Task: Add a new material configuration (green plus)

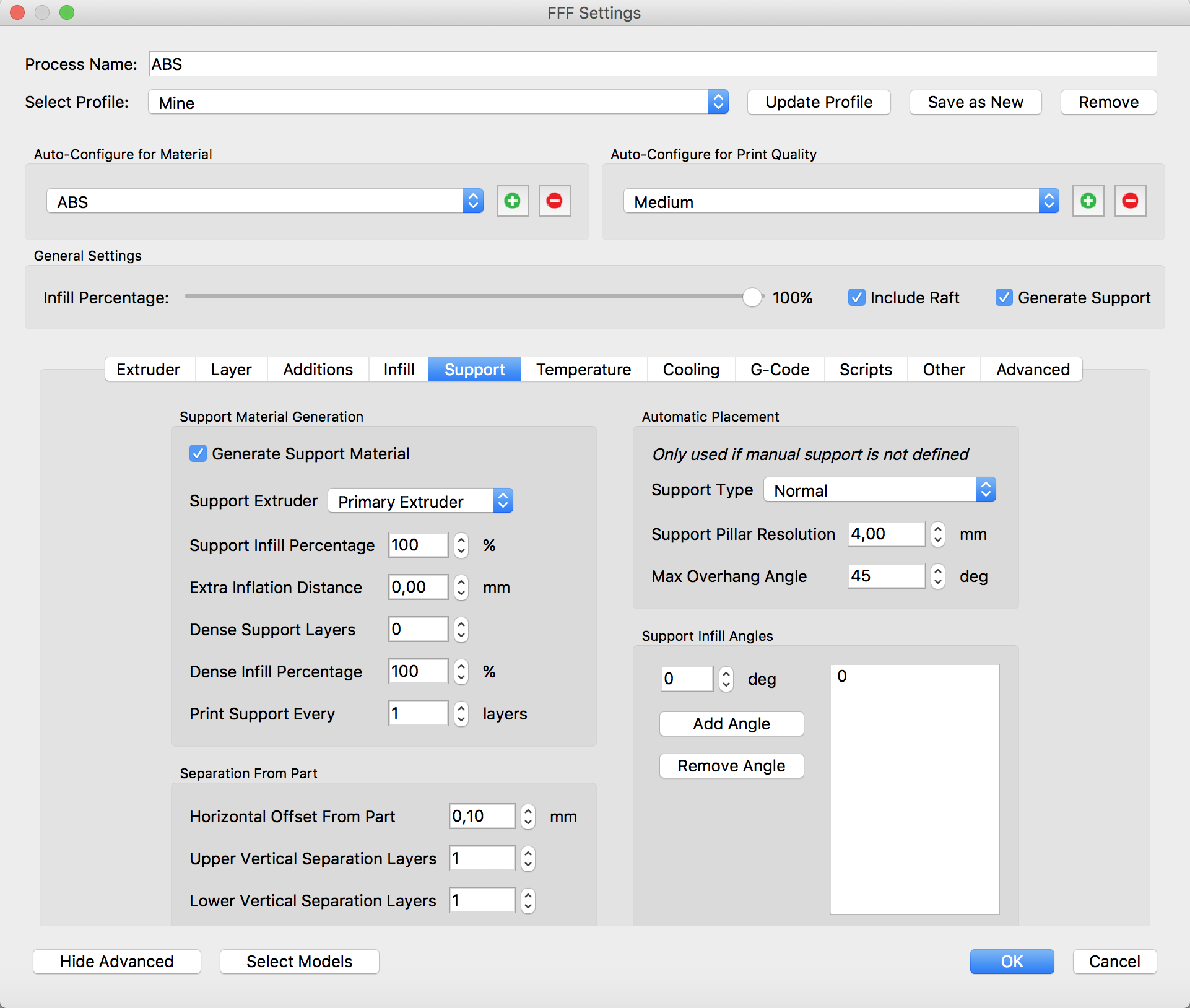Action: point(512,201)
